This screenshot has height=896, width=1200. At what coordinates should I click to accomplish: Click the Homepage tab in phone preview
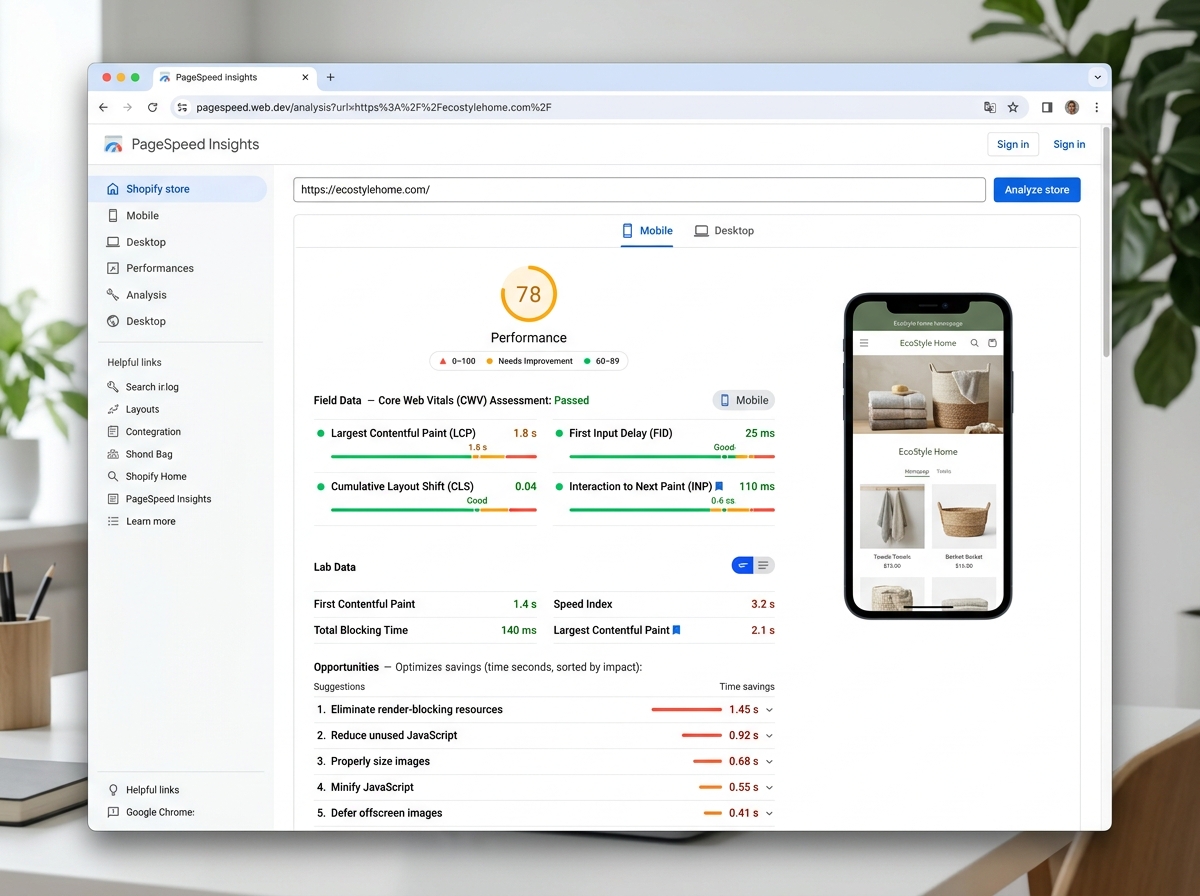tap(916, 471)
